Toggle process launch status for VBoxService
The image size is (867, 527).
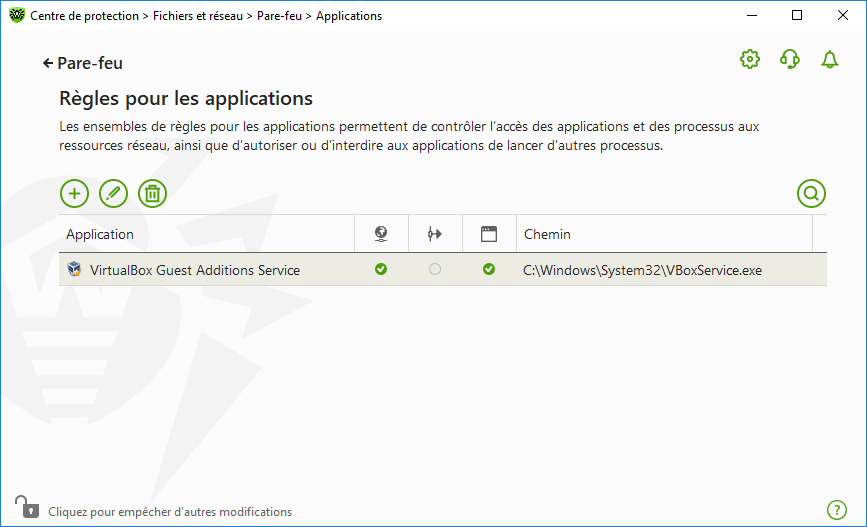489,269
